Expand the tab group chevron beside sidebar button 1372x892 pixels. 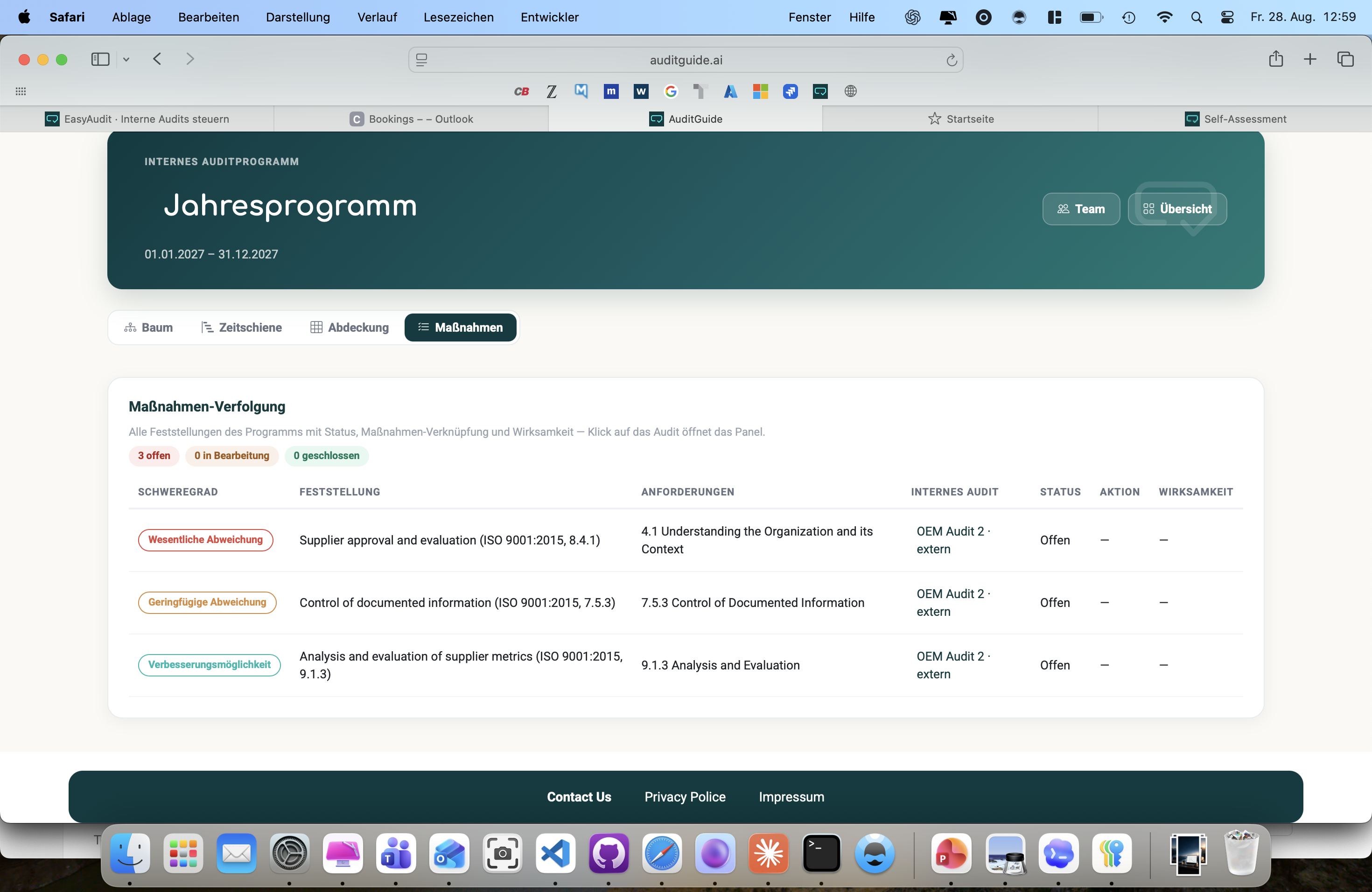[x=126, y=59]
